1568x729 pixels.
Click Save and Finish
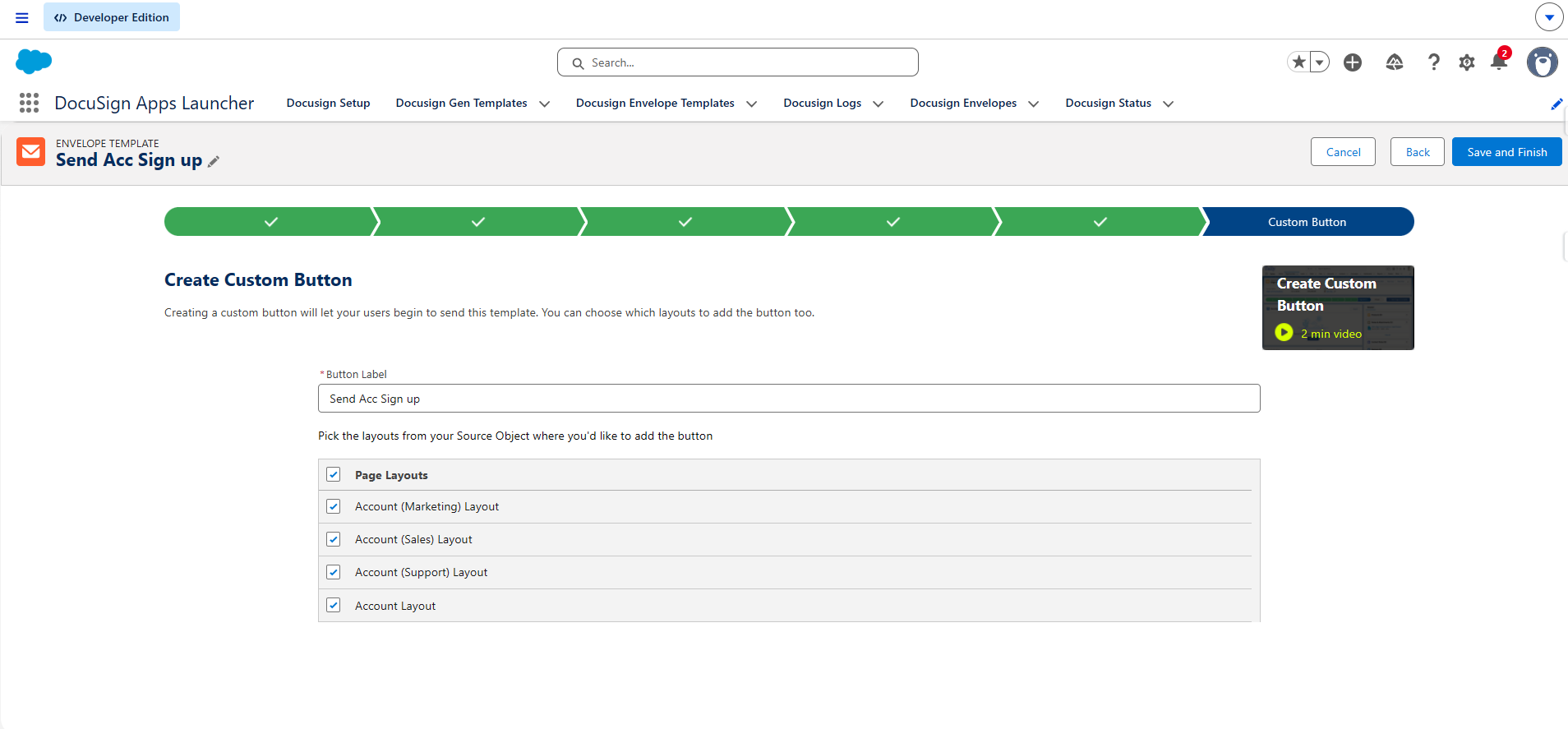(1507, 152)
